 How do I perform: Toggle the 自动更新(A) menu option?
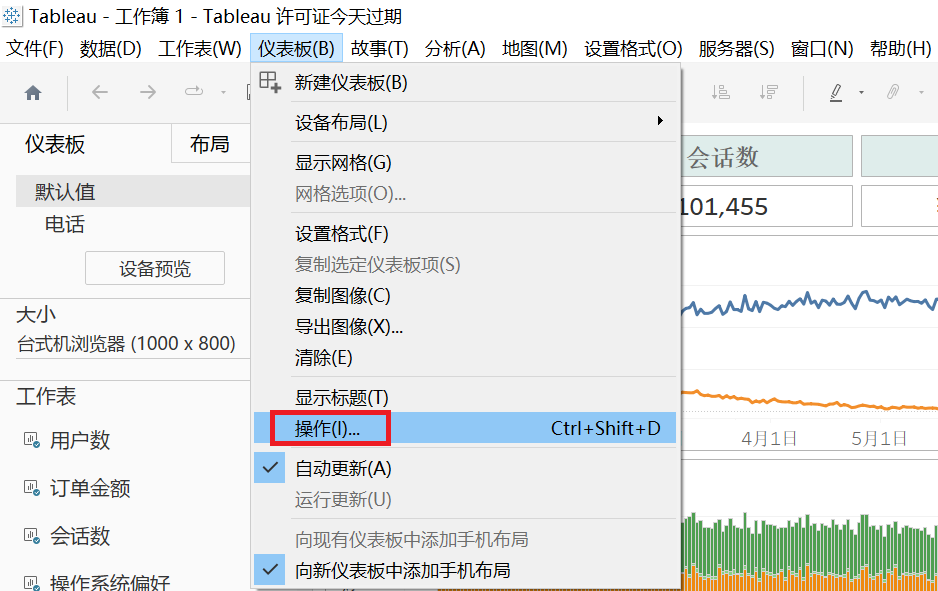(465, 468)
